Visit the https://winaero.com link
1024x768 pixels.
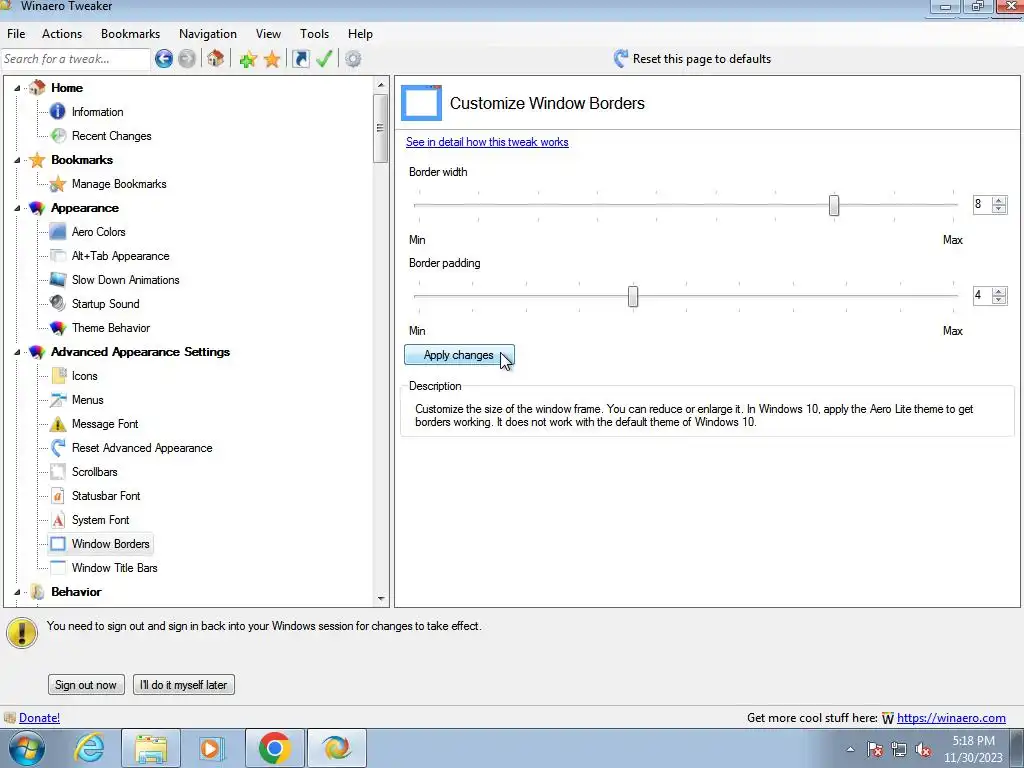coord(951,718)
